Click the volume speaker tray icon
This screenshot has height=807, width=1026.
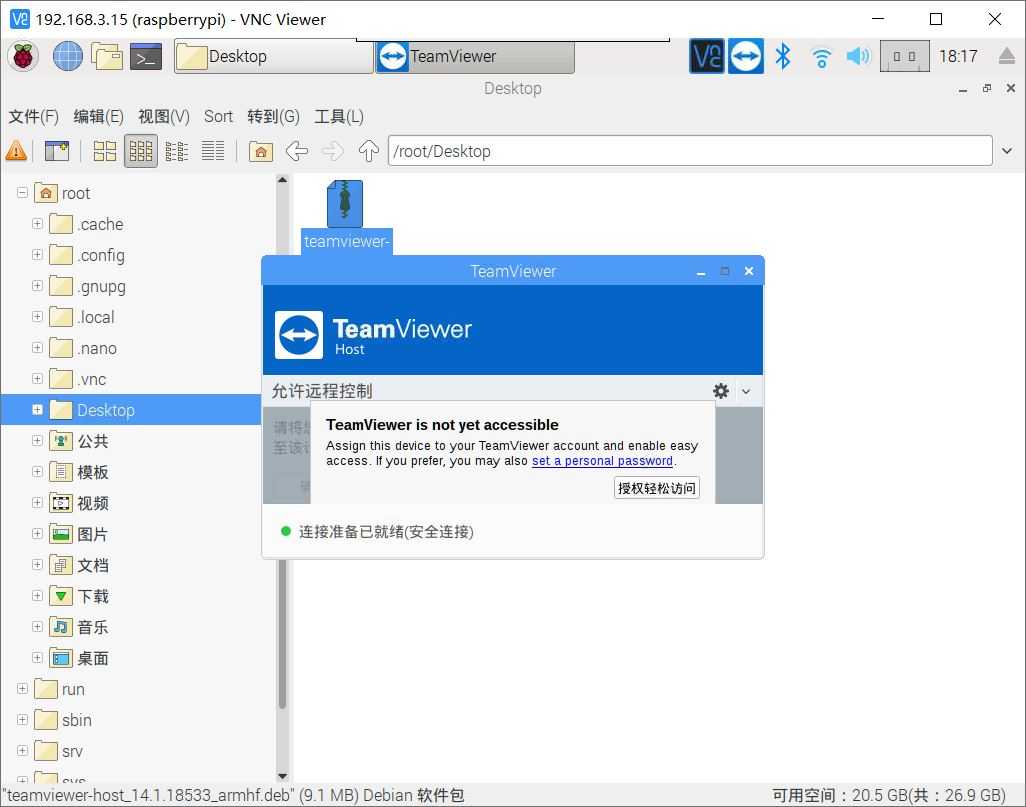point(858,56)
